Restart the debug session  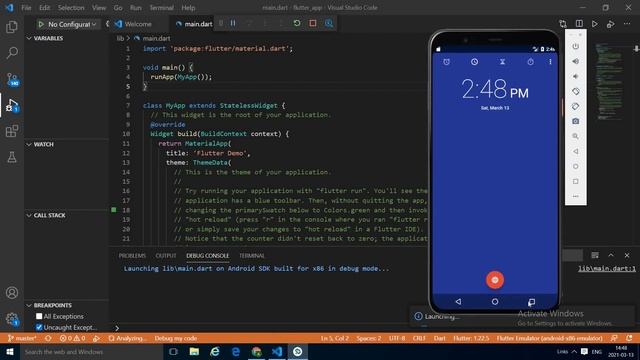click(297, 23)
